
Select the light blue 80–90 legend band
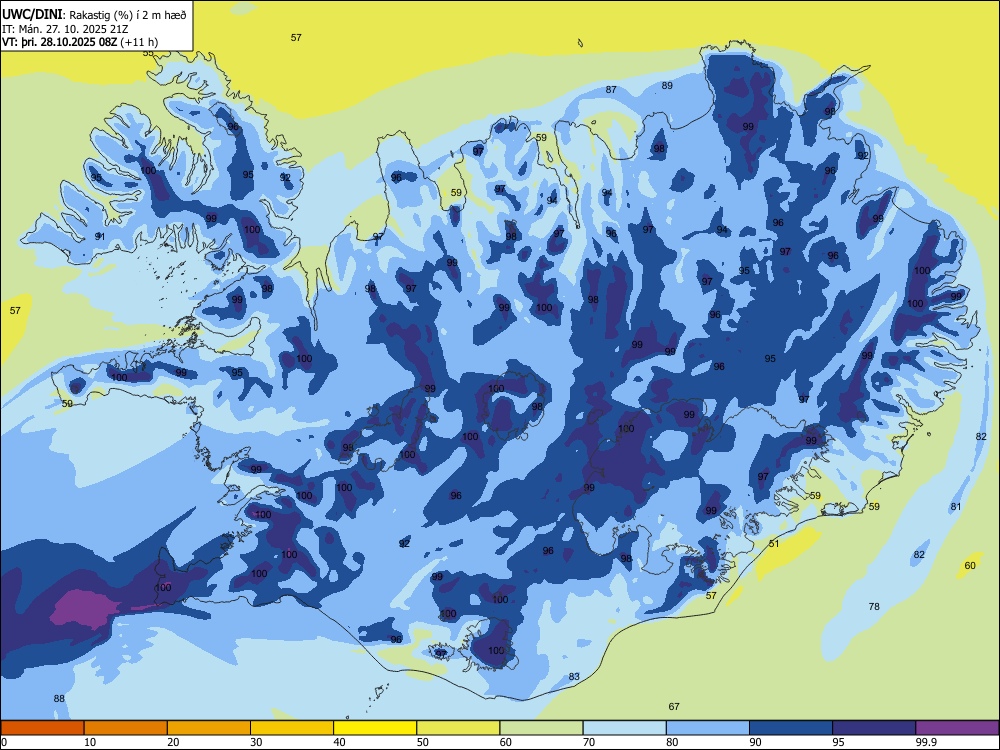pos(708,728)
